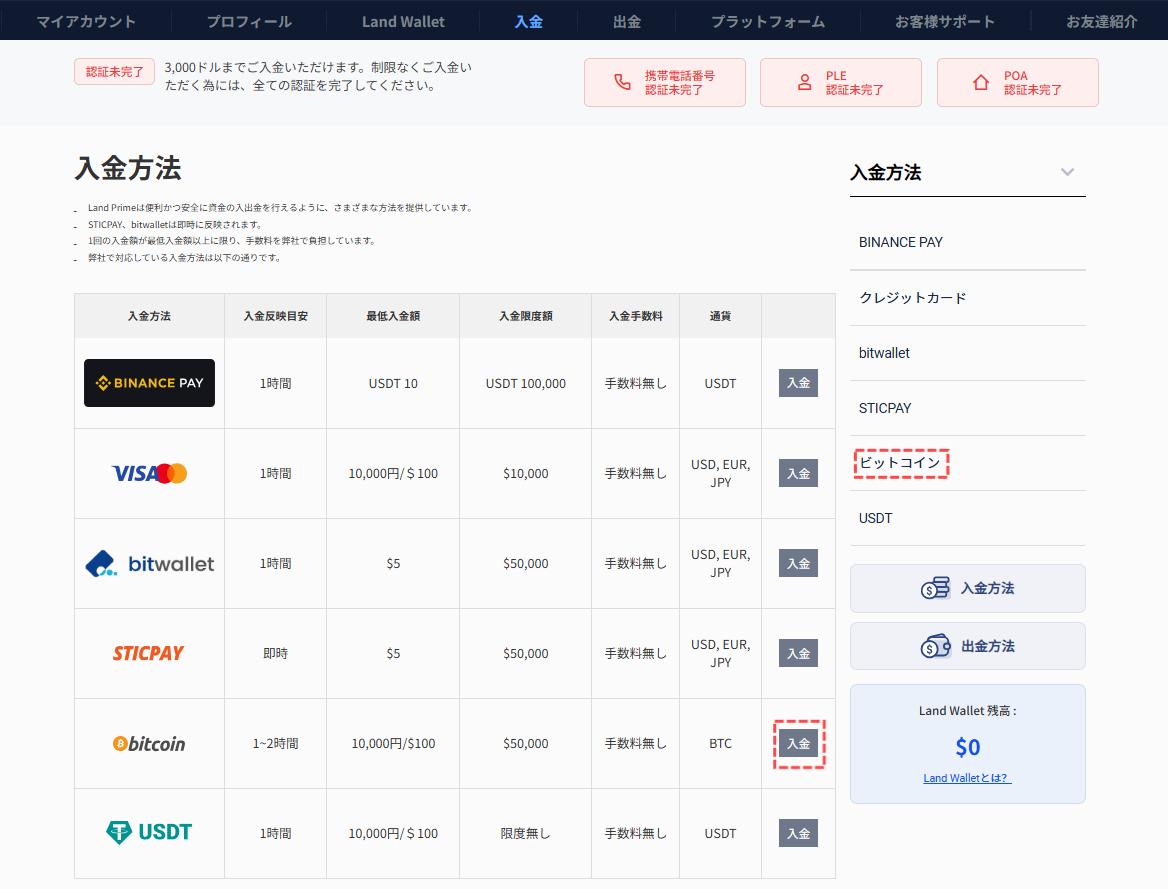Open the Land Walletとは? link
Viewport: 1168px width, 889px height.
click(967, 777)
